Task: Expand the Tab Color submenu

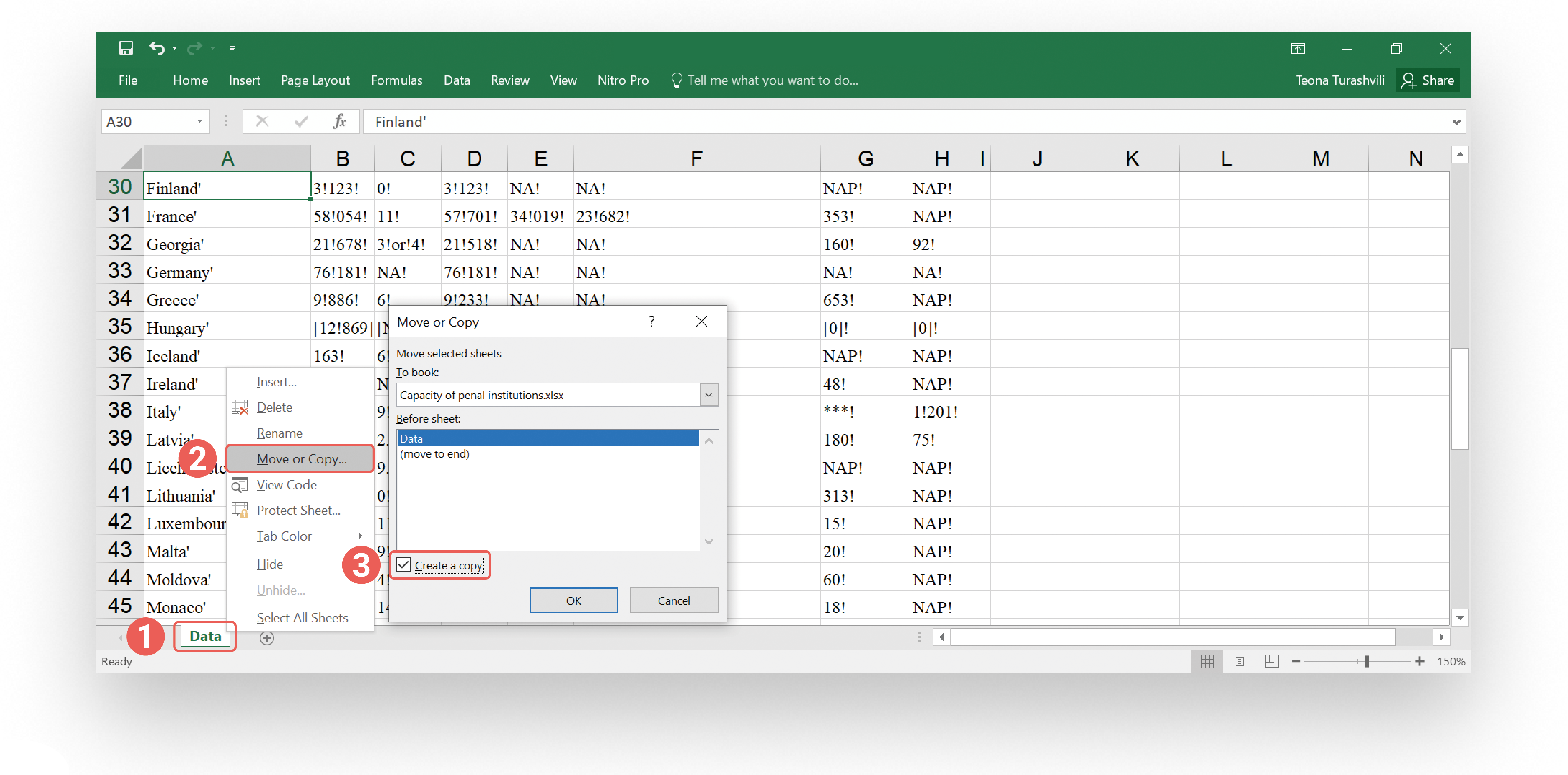Action: point(301,536)
